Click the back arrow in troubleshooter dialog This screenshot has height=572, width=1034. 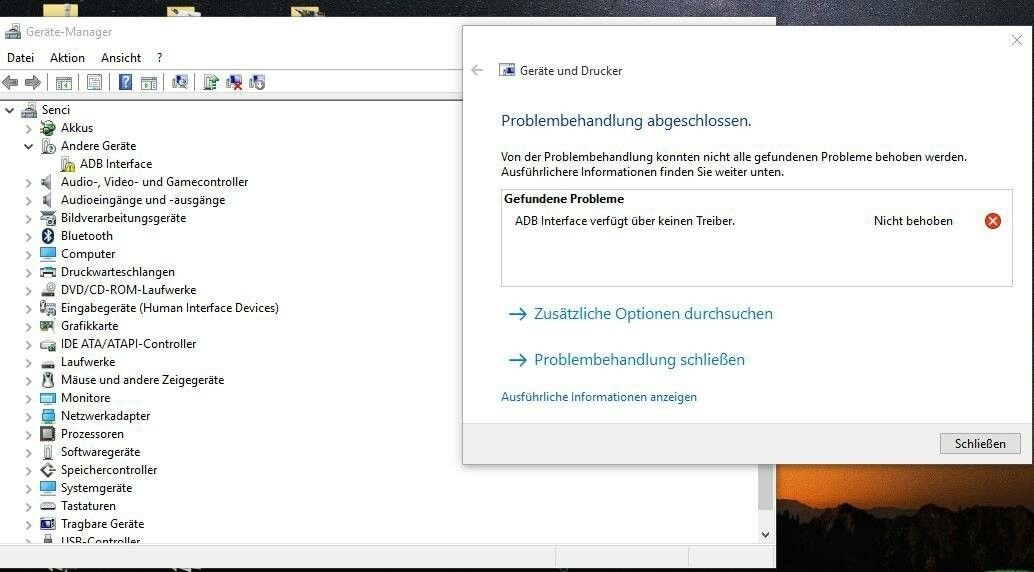[477, 70]
